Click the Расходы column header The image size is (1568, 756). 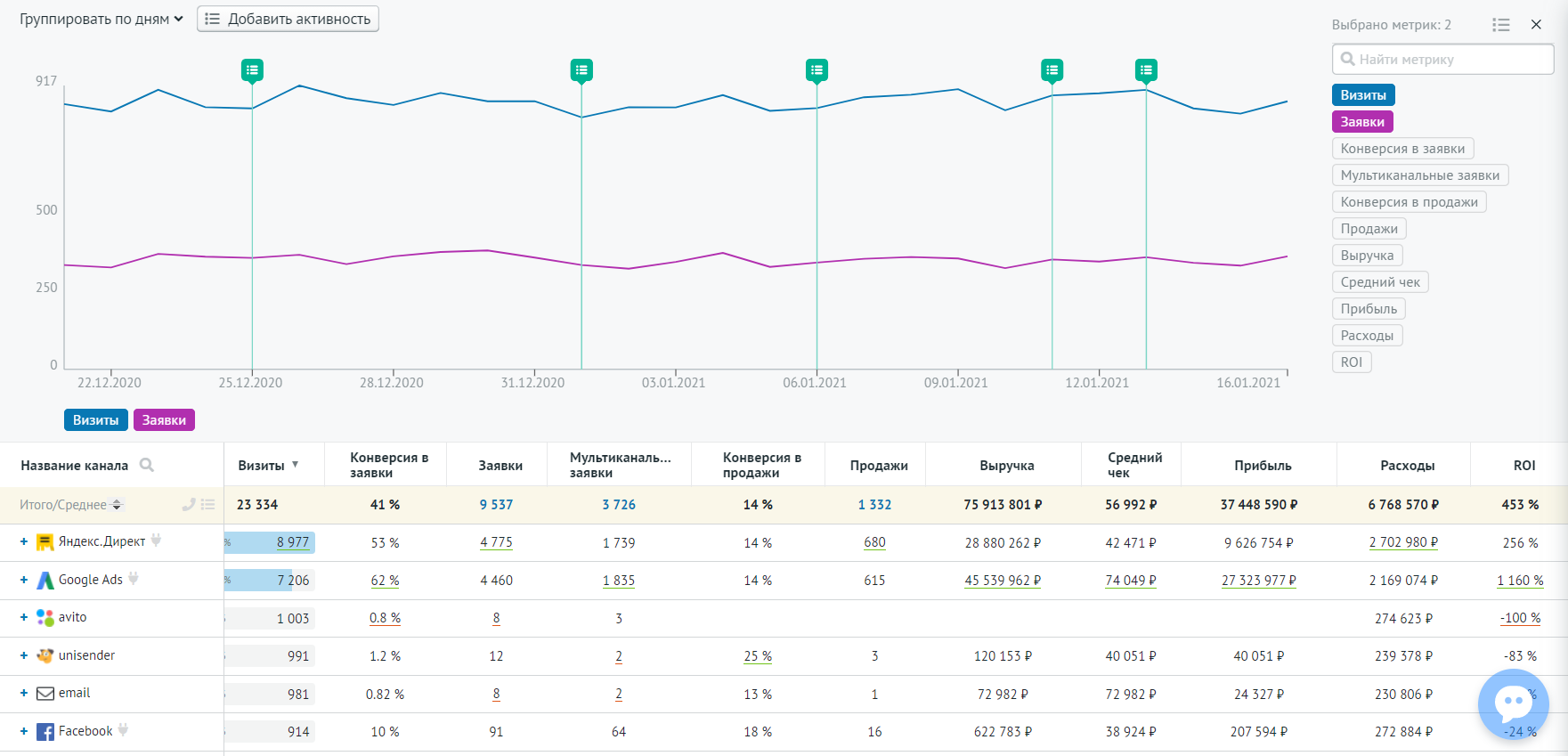tap(1408, 466)
